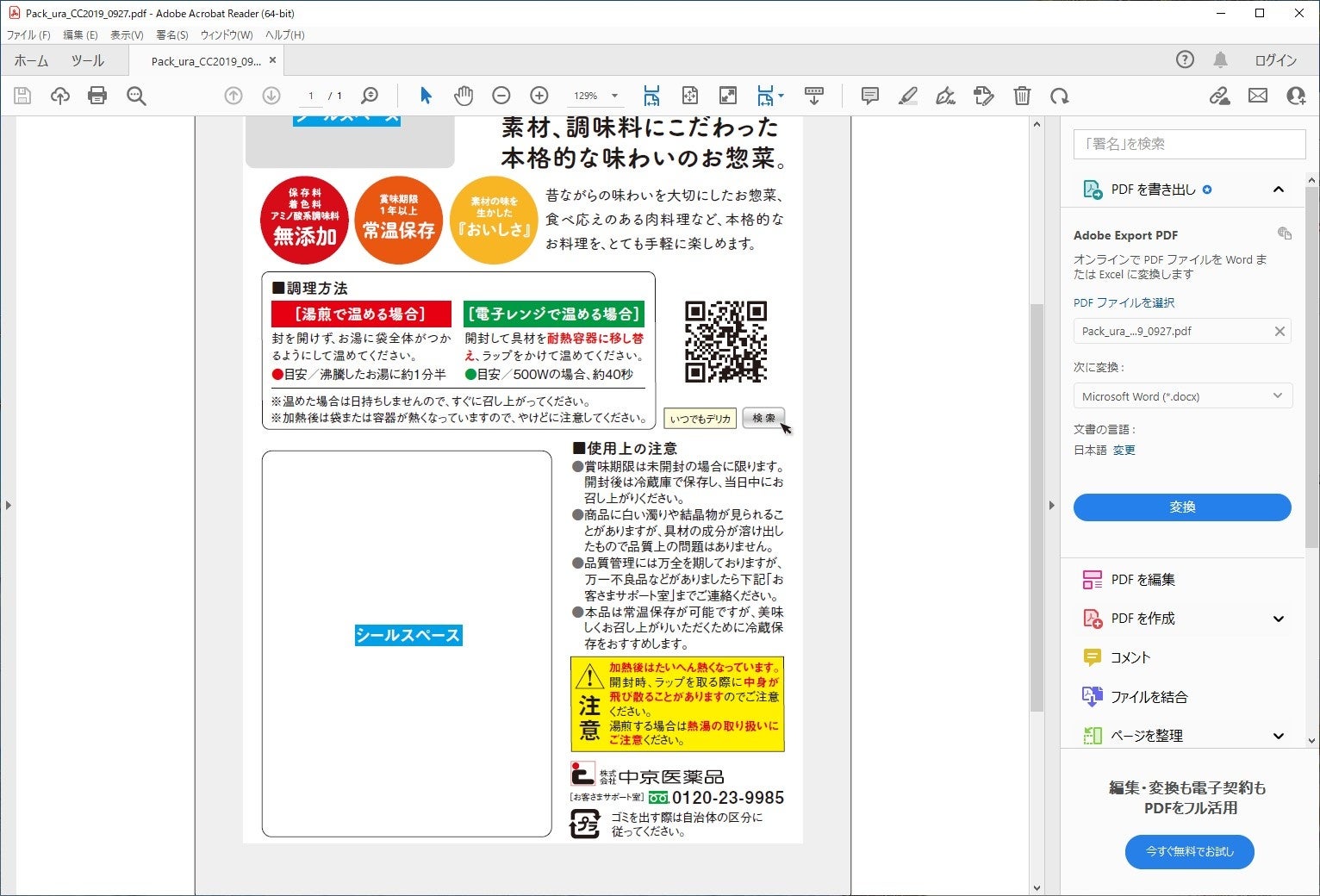1320x896 pixels.
Task: Open the zoom level percentage dropdown
Action: [614, 96]
